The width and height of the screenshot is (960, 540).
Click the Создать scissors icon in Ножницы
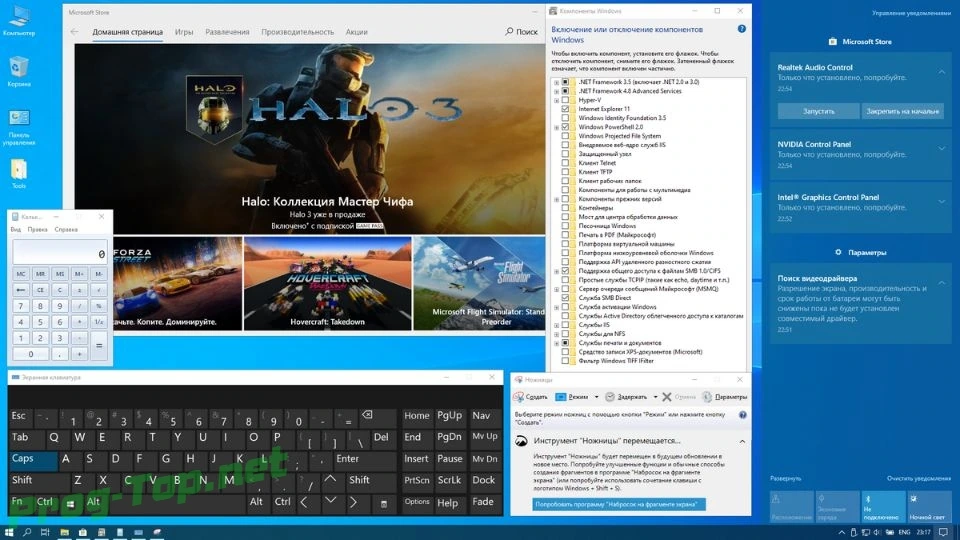[x=519, y=397]
